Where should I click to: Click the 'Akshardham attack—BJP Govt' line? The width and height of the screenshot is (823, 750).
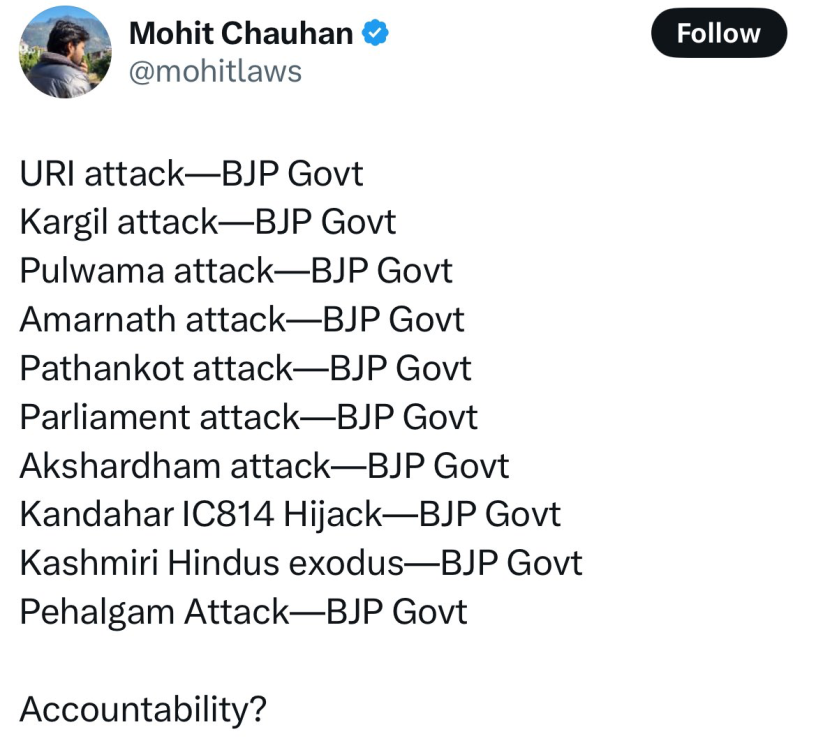[x=265, y=466]
